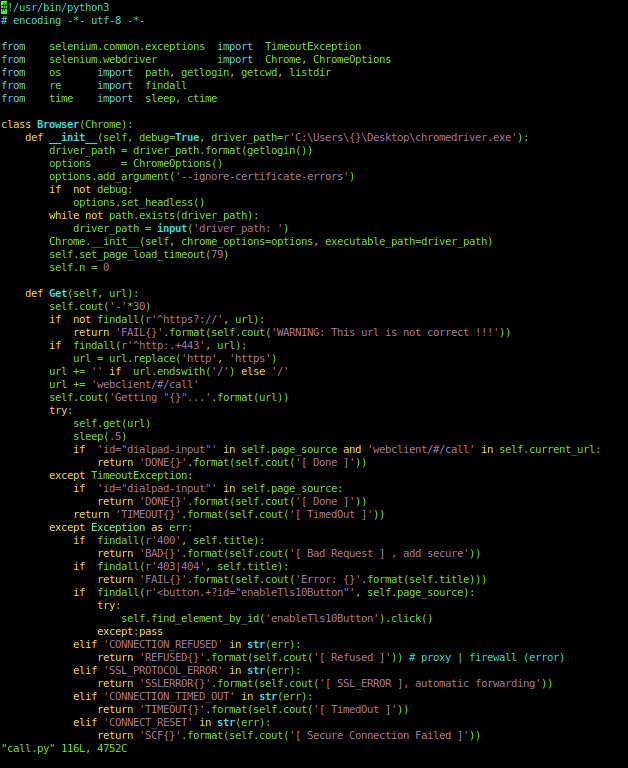Click 'self.cout('-'*30)' line
The image size is (628, 768).
pos(100,307)
